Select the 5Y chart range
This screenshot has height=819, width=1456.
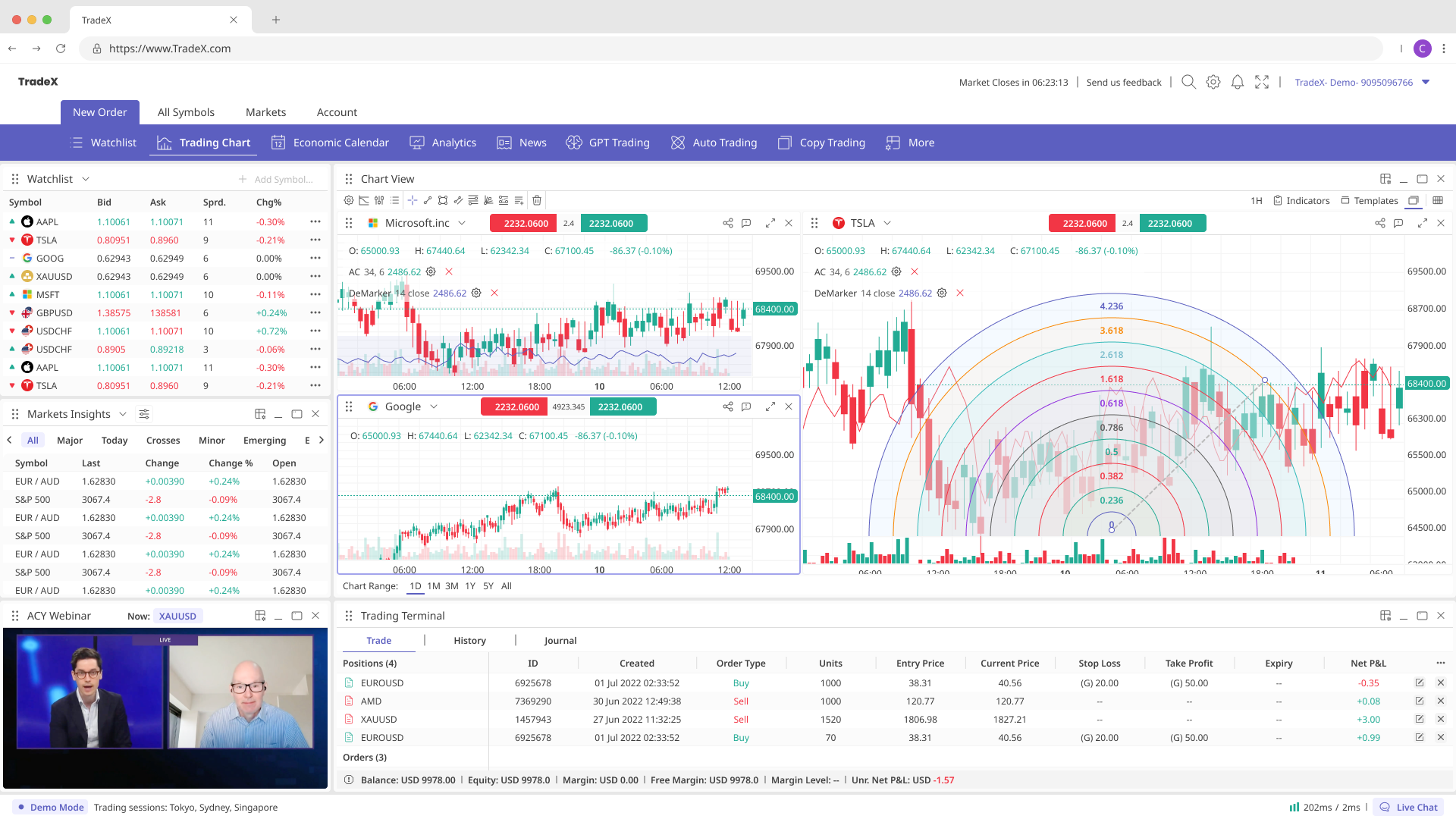click(x=488, y=586)
